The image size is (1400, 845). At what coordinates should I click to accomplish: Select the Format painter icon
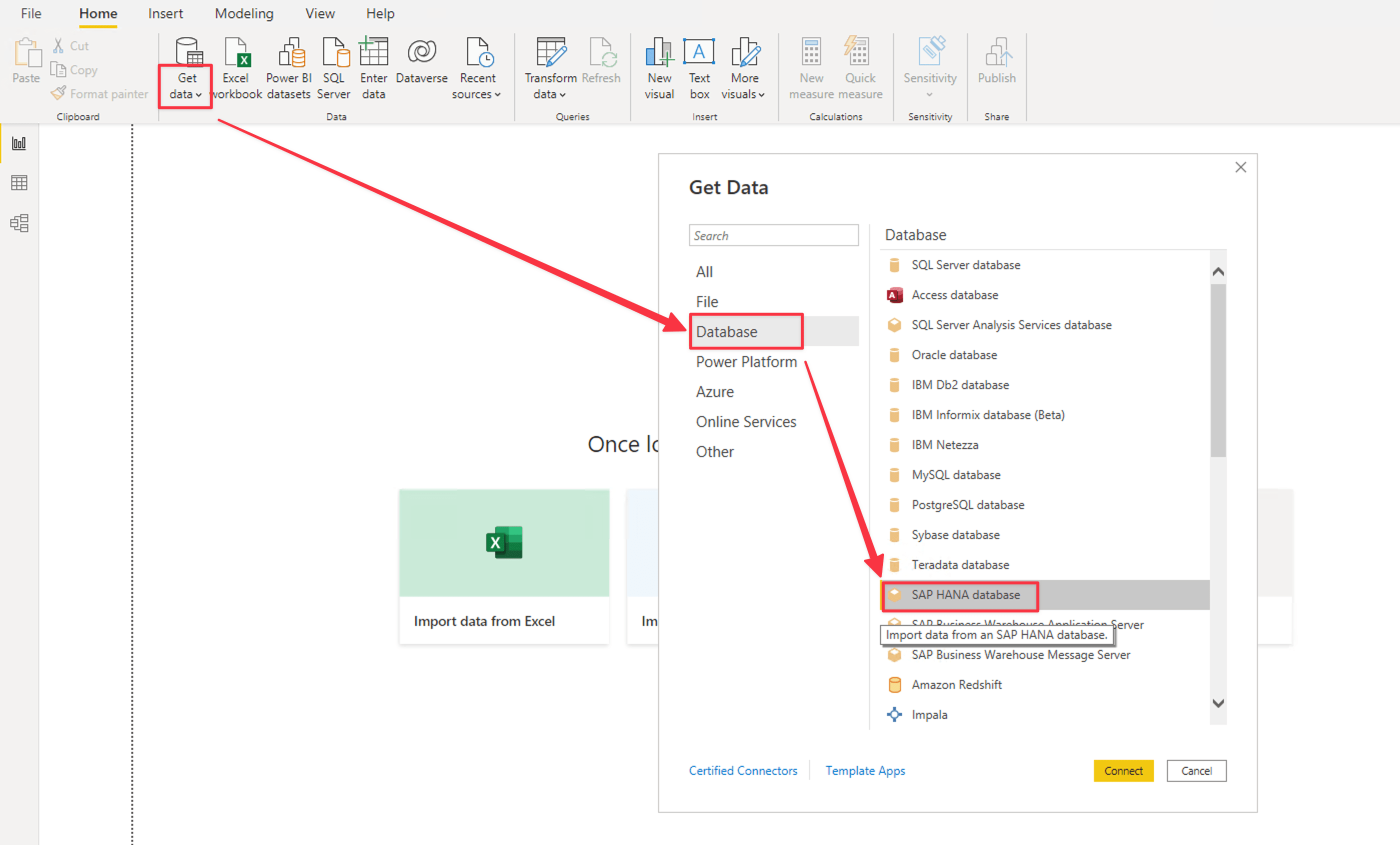pyautogui.click(x=57, y=93)
